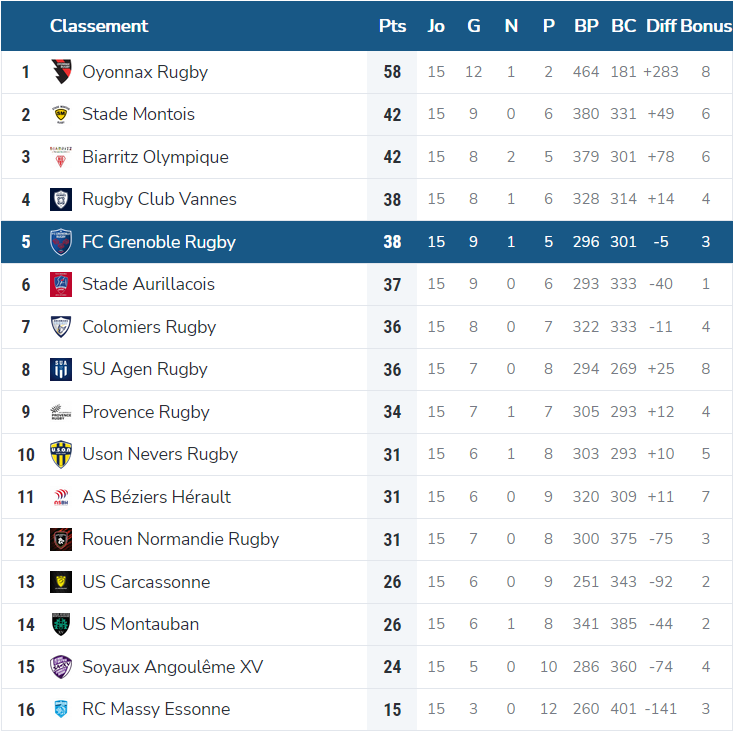Open the Colomiers Rugby team link
Viewport: 733px width, 731px height.
click(149, 327)
